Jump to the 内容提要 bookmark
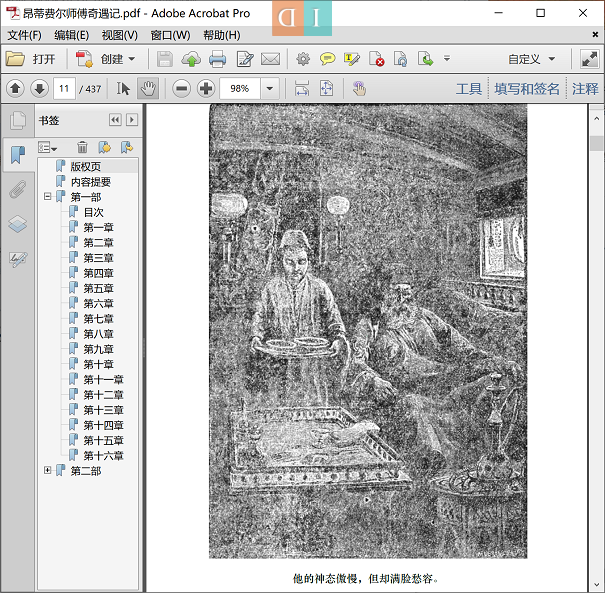Image resolution: width=605 pixels, height=593 pixels. point(91,182)
